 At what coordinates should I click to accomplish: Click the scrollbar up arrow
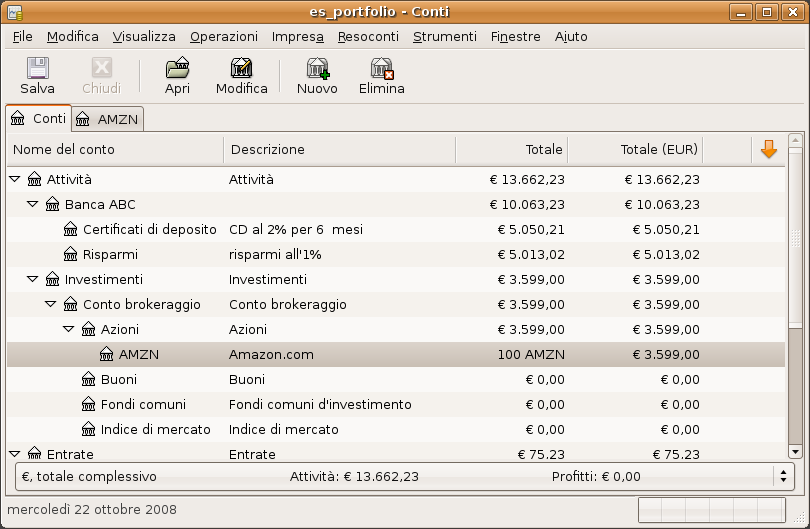[796, 140]
